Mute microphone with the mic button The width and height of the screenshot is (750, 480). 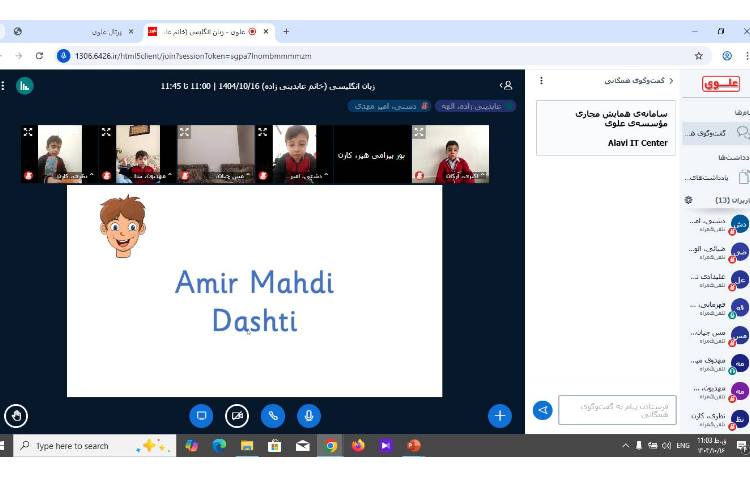click(x=309, y=414)
